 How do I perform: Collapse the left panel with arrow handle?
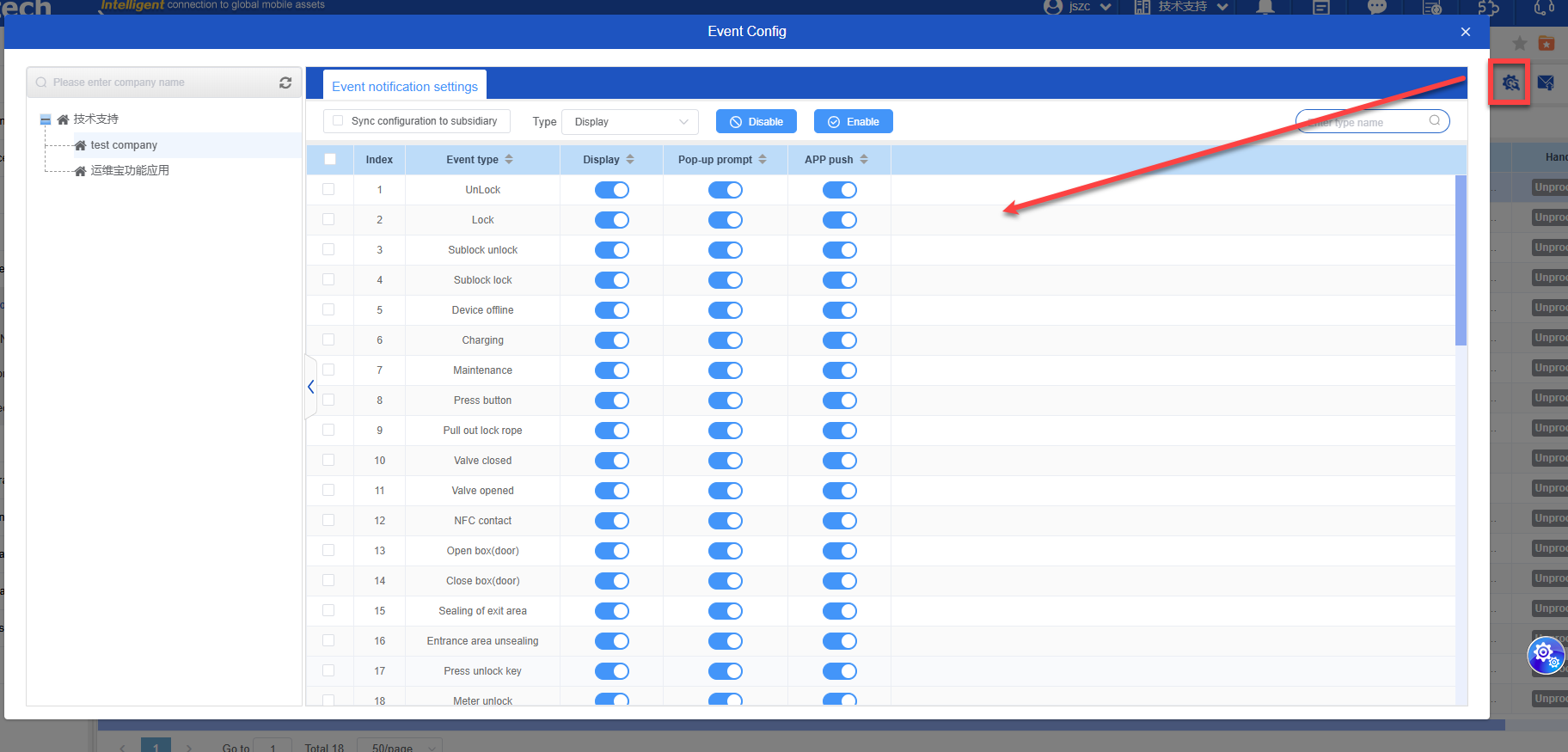click(310, 387)
